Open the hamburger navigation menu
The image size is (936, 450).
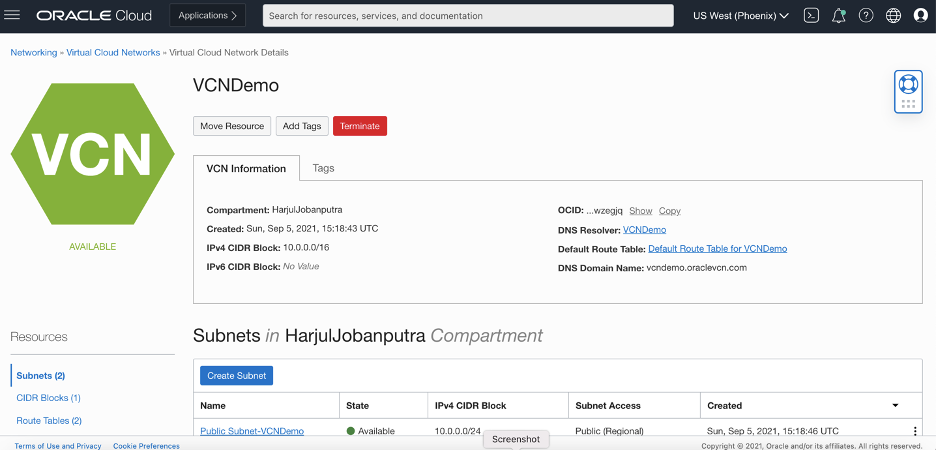click(x=12, y=16)
